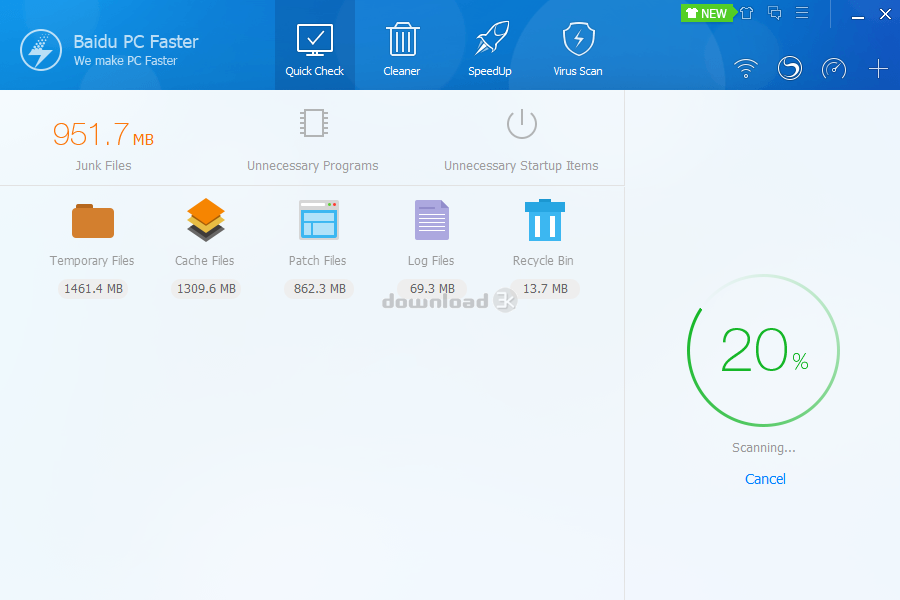Add more tools with plus icon
Screen dimensions: 900x600
(x=878, y=69)
